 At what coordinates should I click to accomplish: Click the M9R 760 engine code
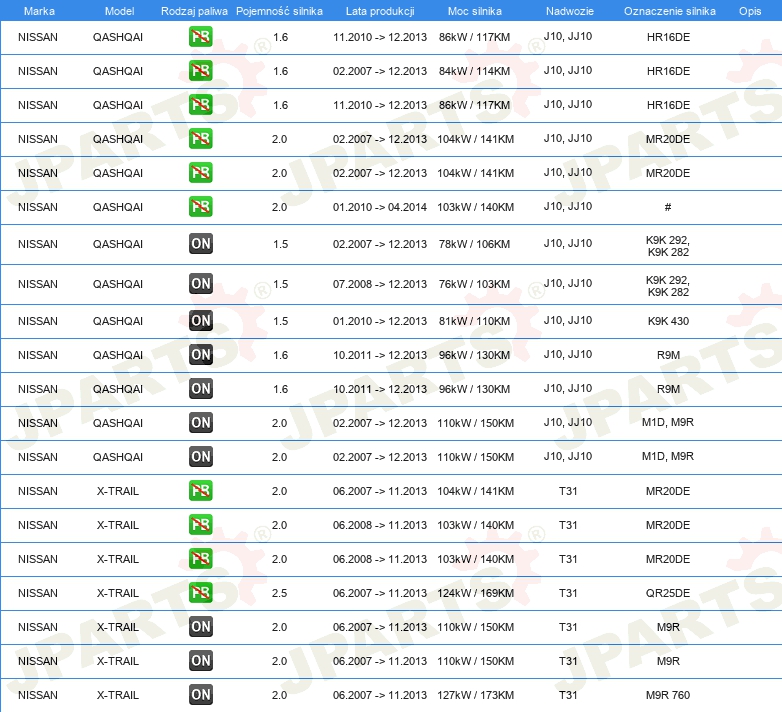(668, 695)
